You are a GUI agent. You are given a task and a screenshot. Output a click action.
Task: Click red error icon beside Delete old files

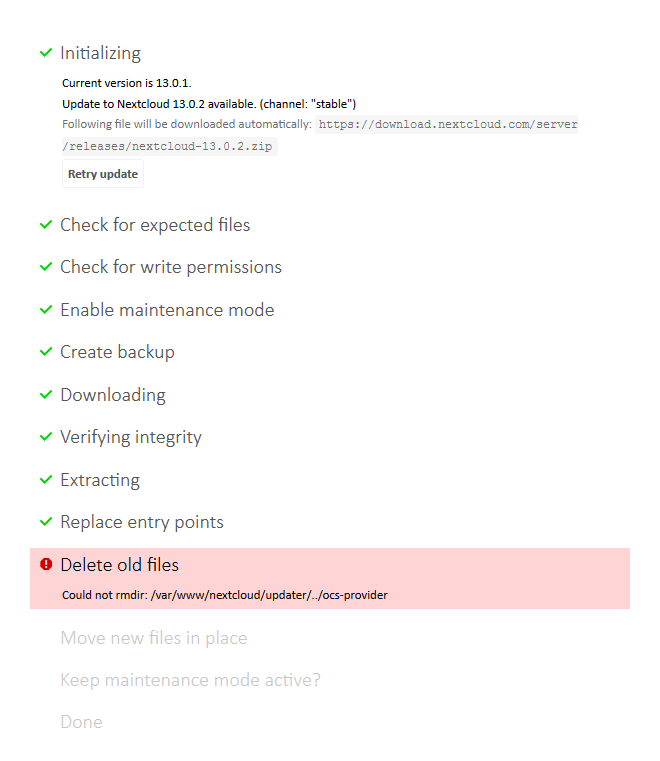[x=46, y=564]
